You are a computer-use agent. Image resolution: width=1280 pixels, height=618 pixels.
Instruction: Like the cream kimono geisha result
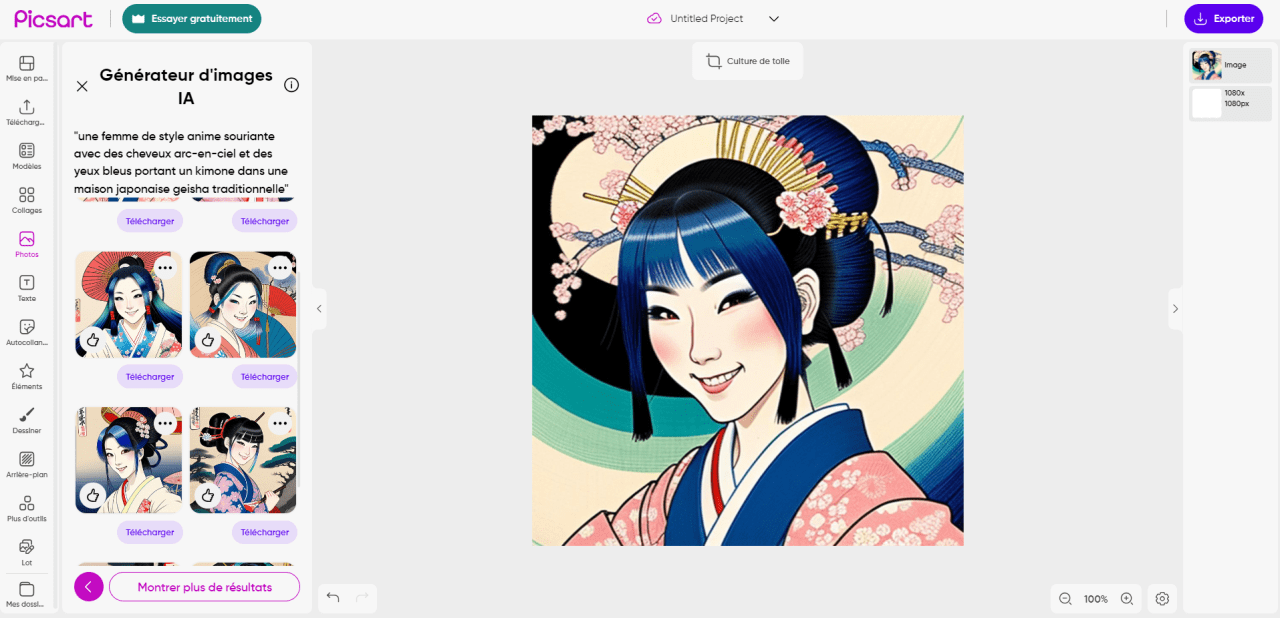coord(93,495)
